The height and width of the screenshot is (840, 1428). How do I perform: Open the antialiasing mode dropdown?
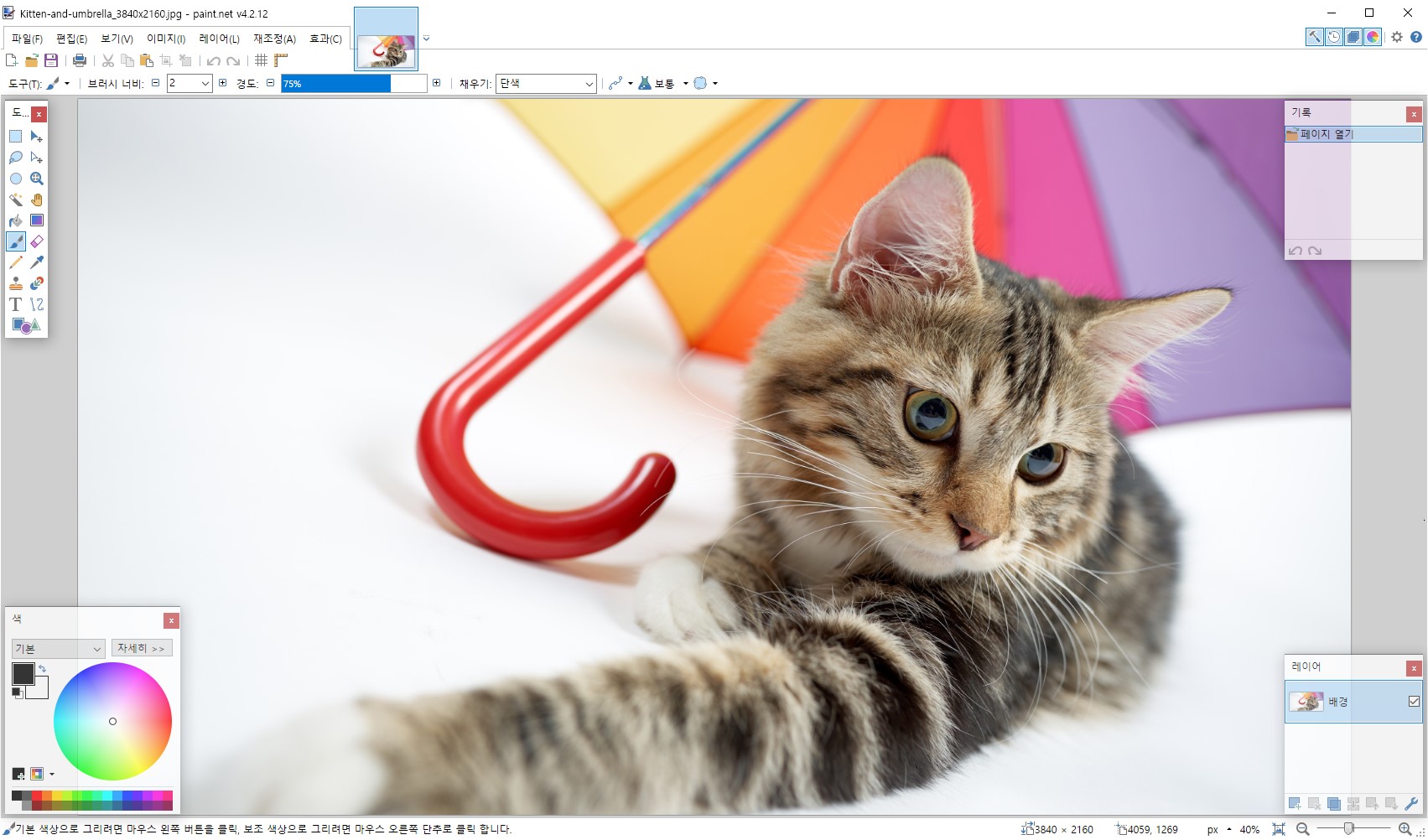point(621,83)
